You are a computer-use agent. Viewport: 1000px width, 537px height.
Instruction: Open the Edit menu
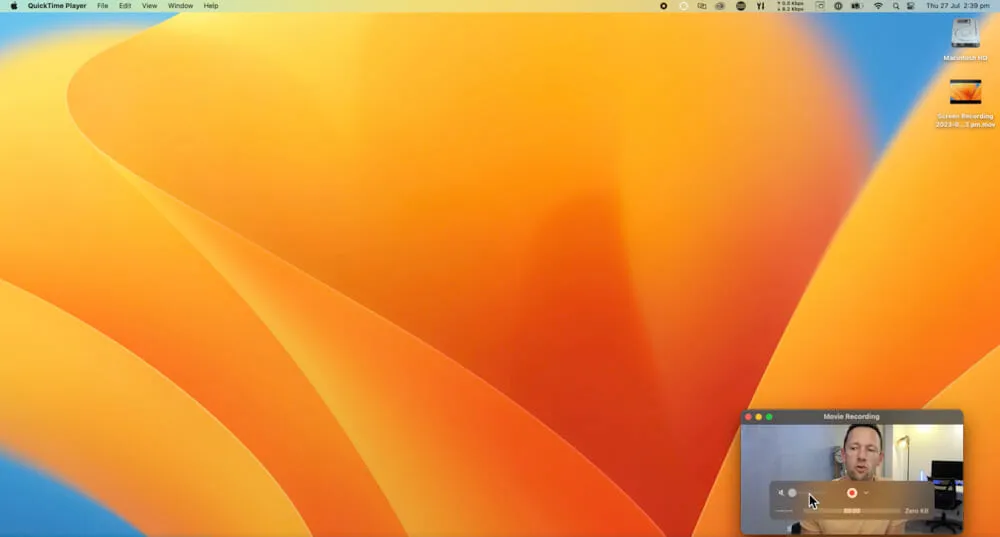(x=125, y=6)
